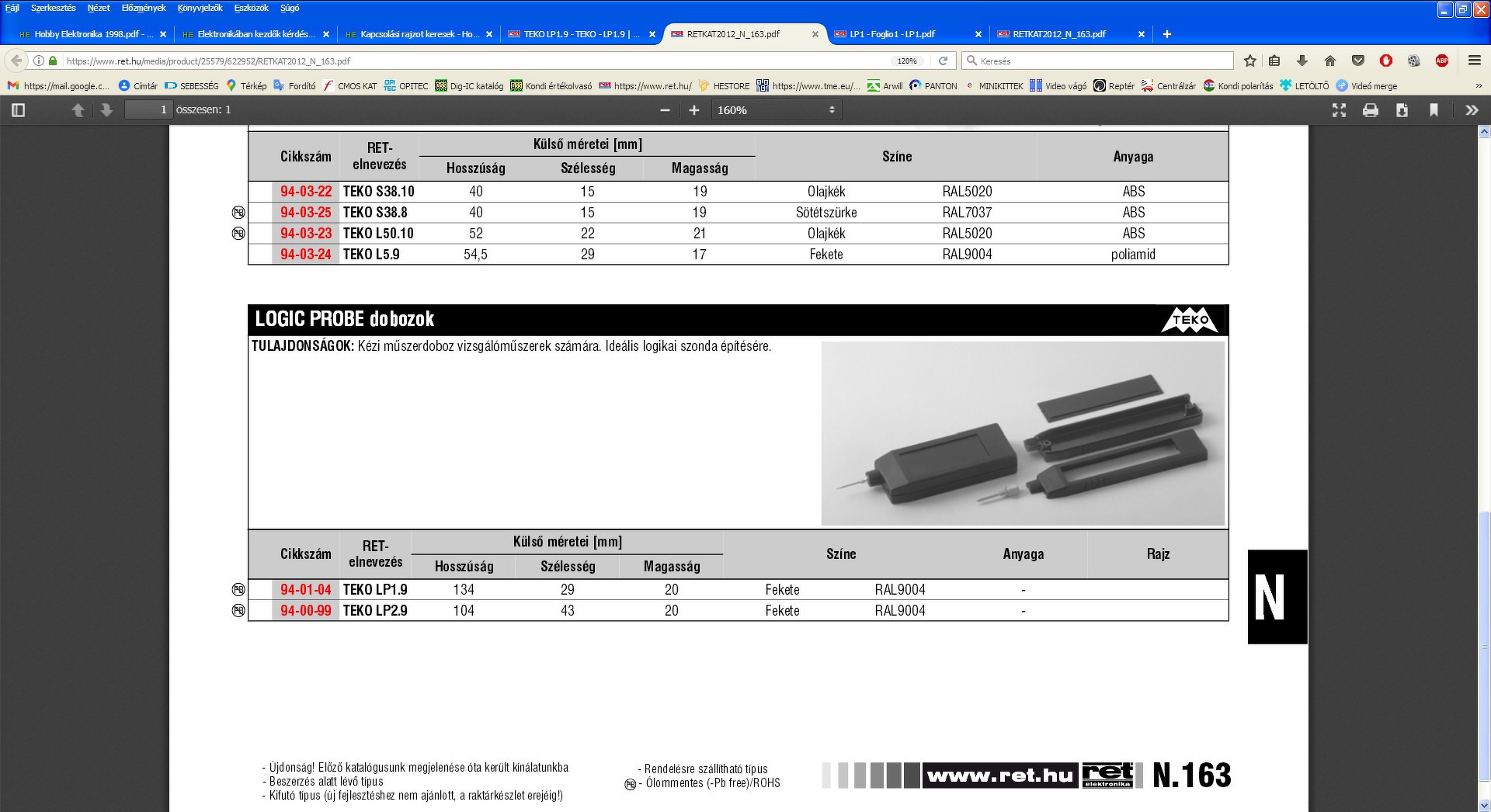Go to the browser home page
The width and height of the screenshot is (1491, 812).
tap(1330, 61)
